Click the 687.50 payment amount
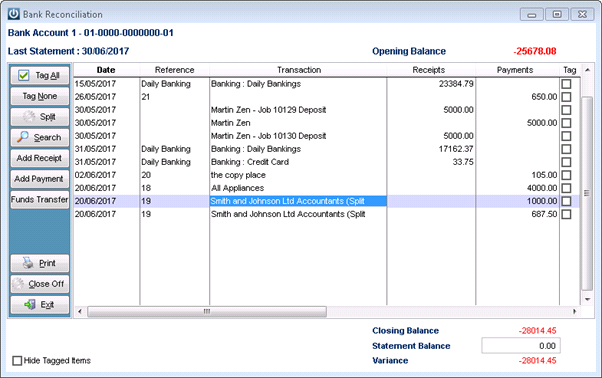The width and height of the screenshot is (602, 378). [544, 214]
